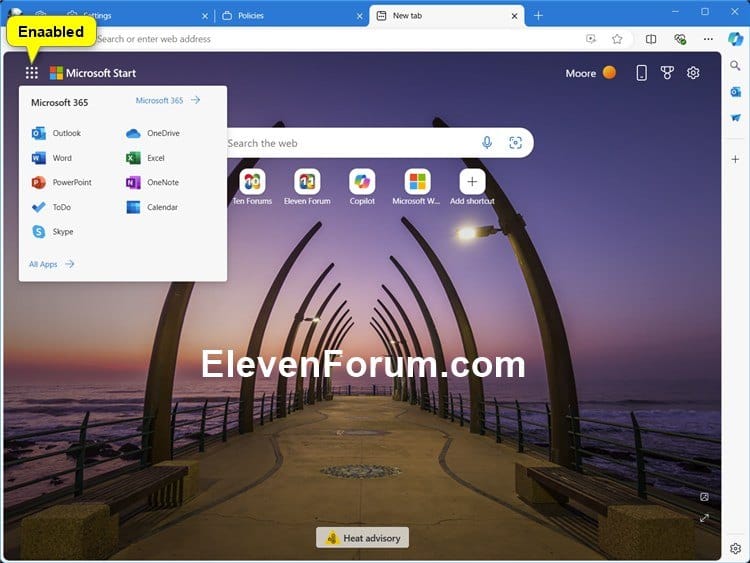
Task: Click the video icon in address bar
Action: point(591,39)
